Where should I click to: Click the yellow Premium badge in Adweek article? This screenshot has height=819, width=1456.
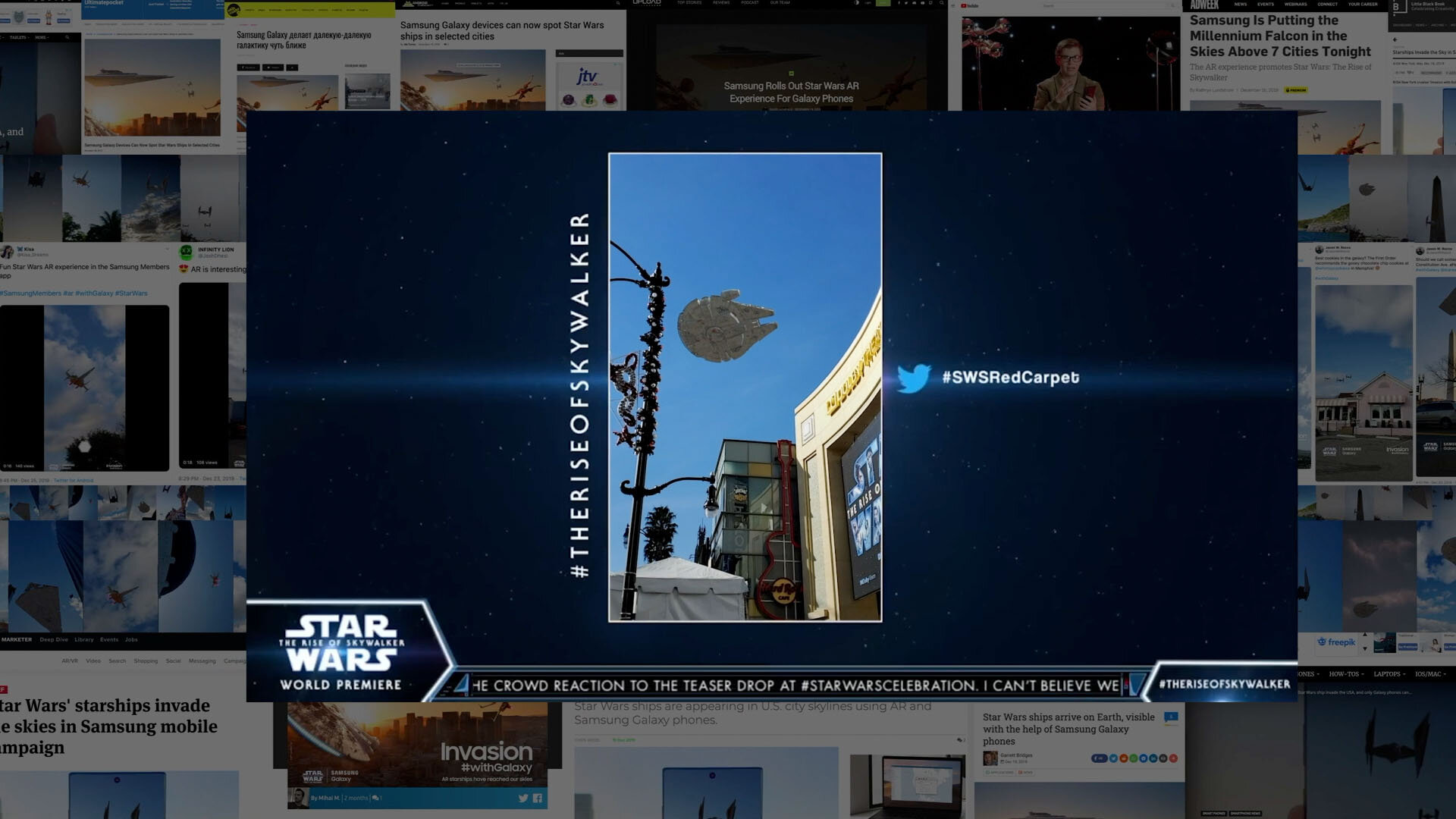tap(1298, 90)
